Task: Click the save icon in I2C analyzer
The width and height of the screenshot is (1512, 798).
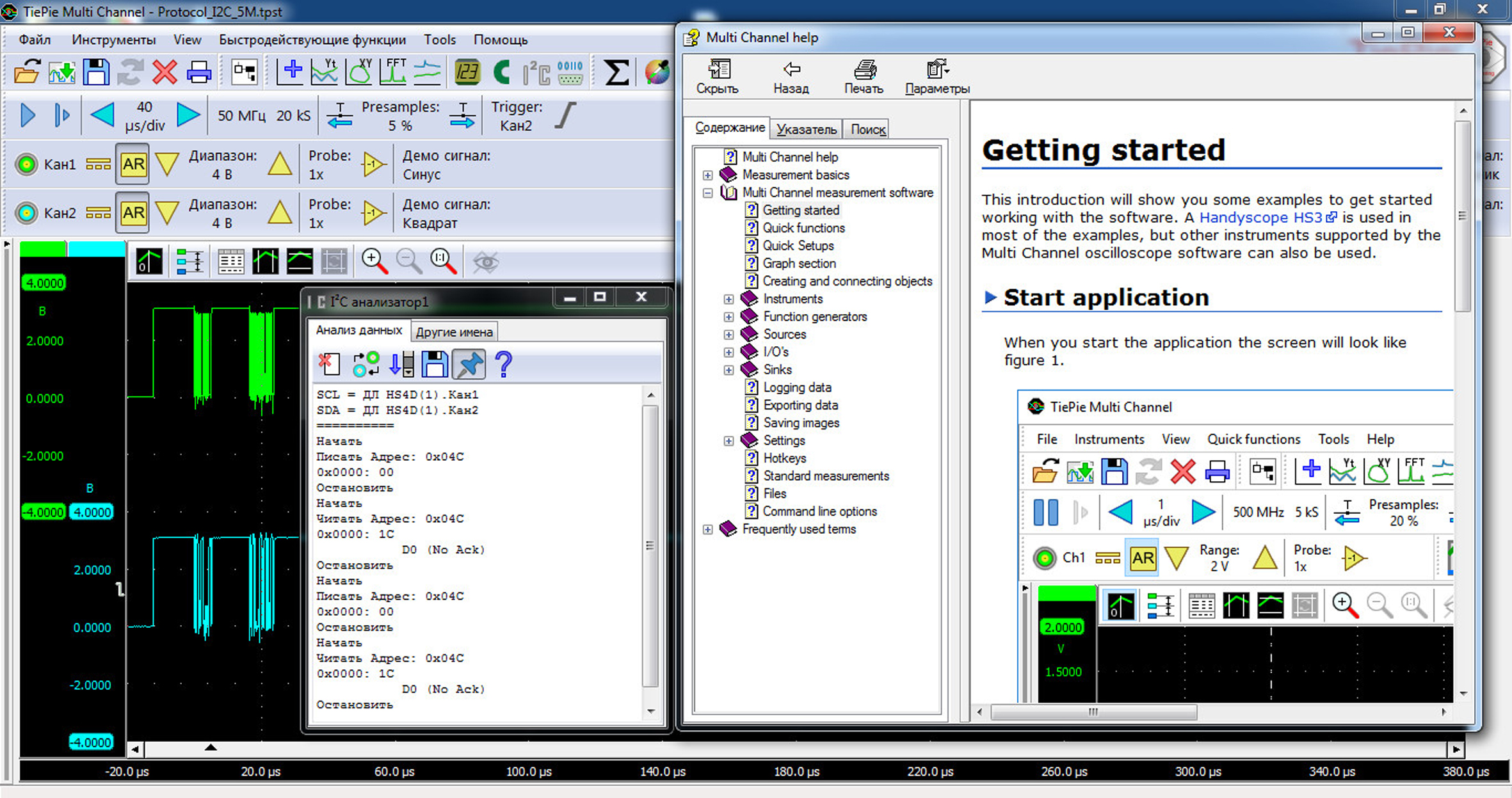Action: pos(435,364)
